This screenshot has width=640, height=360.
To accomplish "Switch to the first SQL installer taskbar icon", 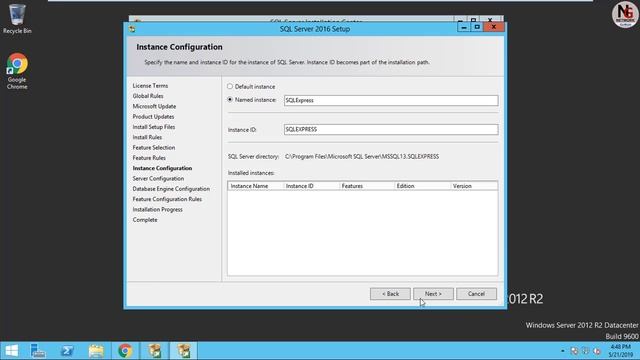I will (154, 351).
